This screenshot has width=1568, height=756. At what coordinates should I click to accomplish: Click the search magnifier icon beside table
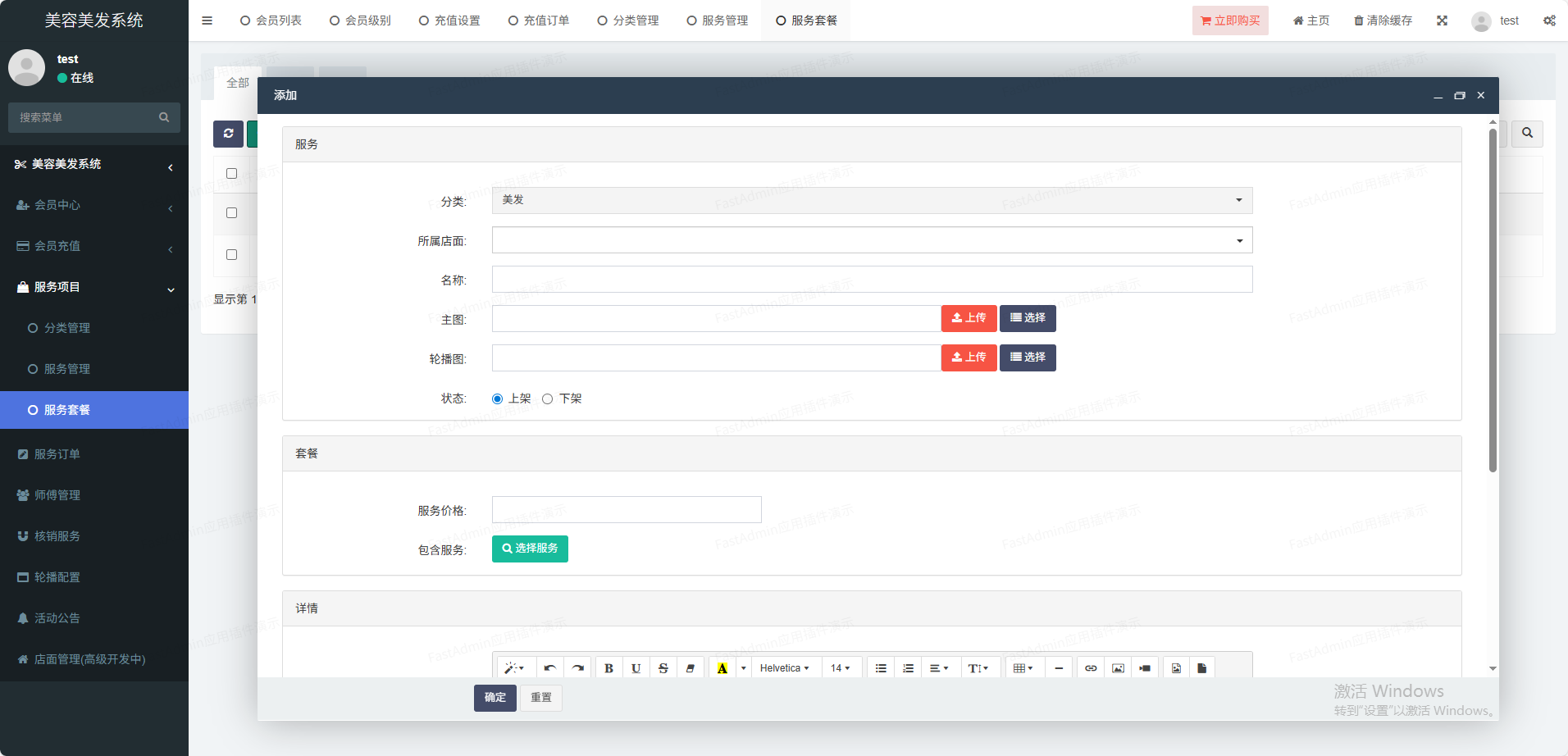pos(1527,134)
